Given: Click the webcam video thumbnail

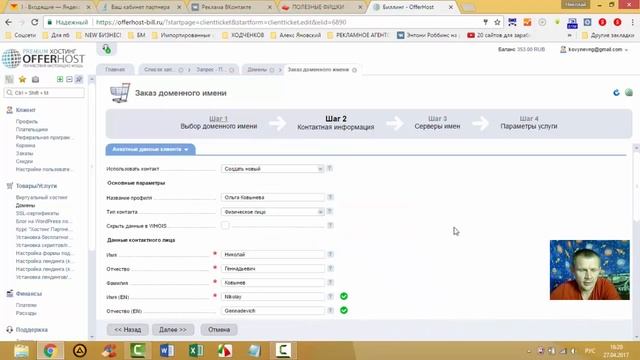Looking at the screenshot, I should coord(589,270).
